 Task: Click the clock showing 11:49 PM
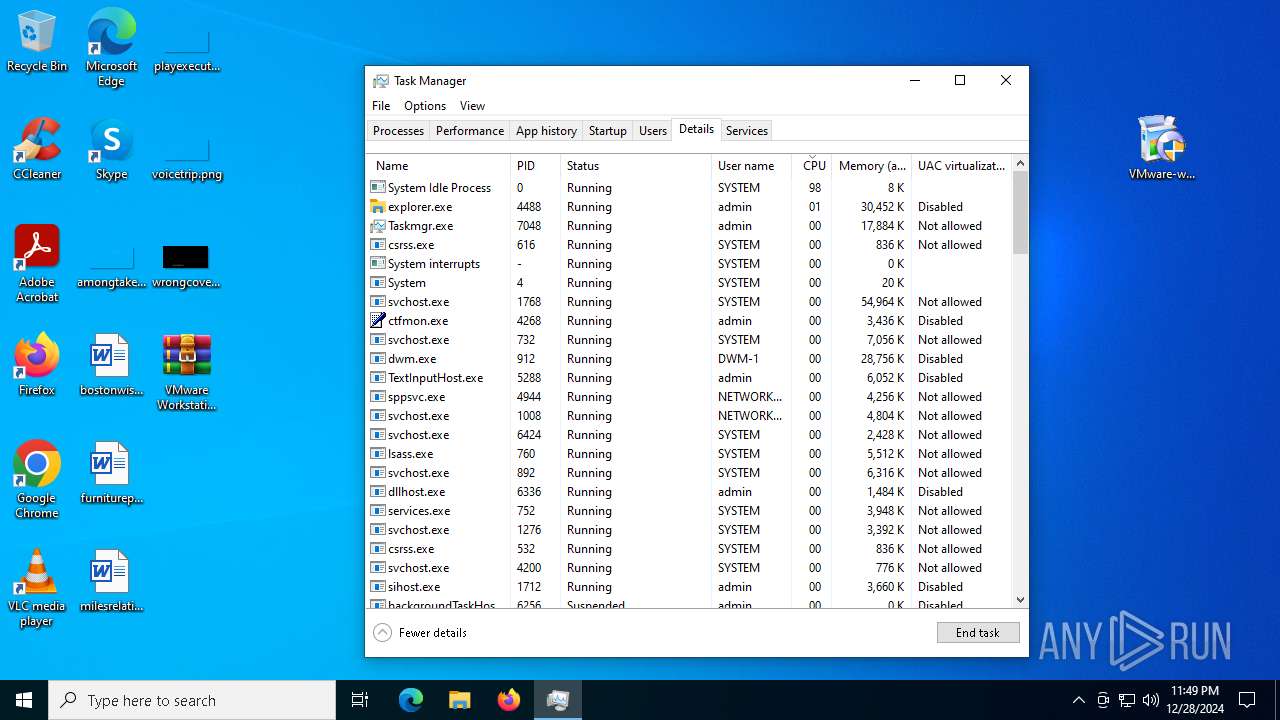pyautogui.click(x=1194, y=700)
